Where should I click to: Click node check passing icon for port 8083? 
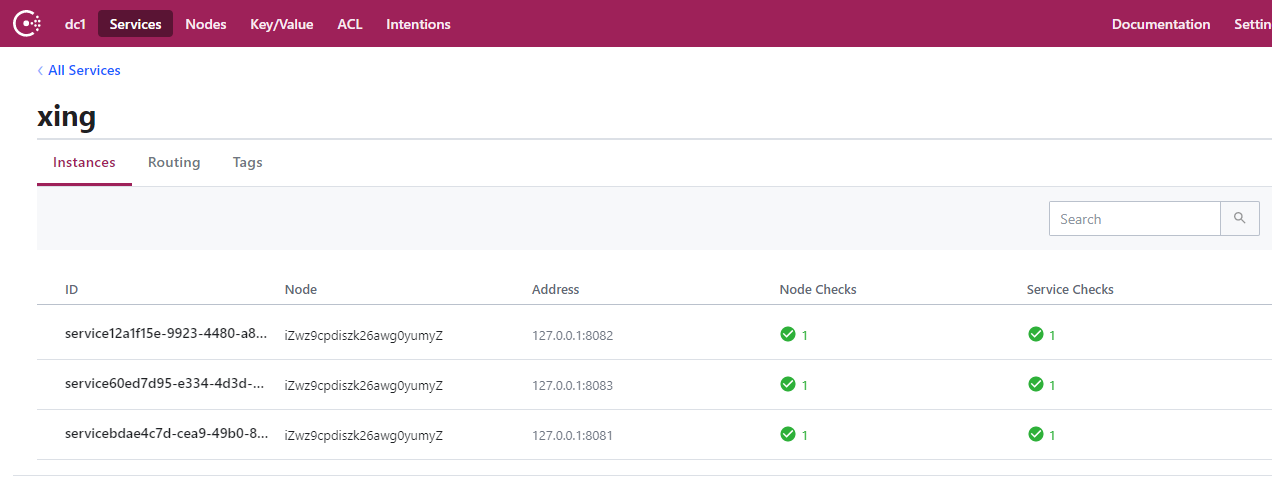pyautogui.click(x=788, y=384)
